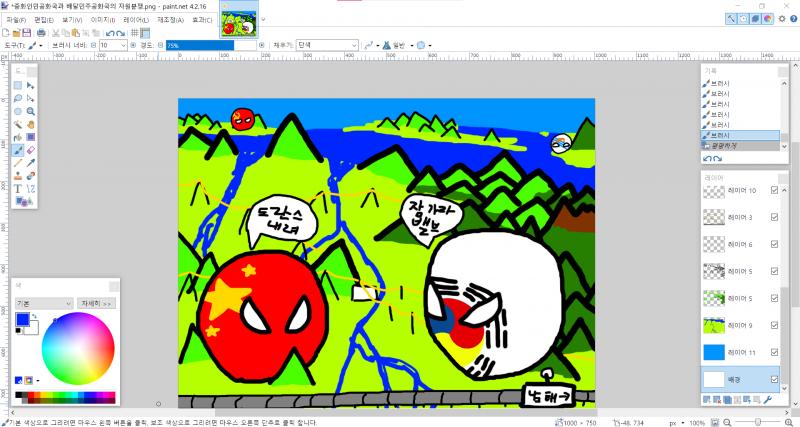Screen dimensions: 800x427
Task: Select the Pencil tool
Action: (18, 163)
